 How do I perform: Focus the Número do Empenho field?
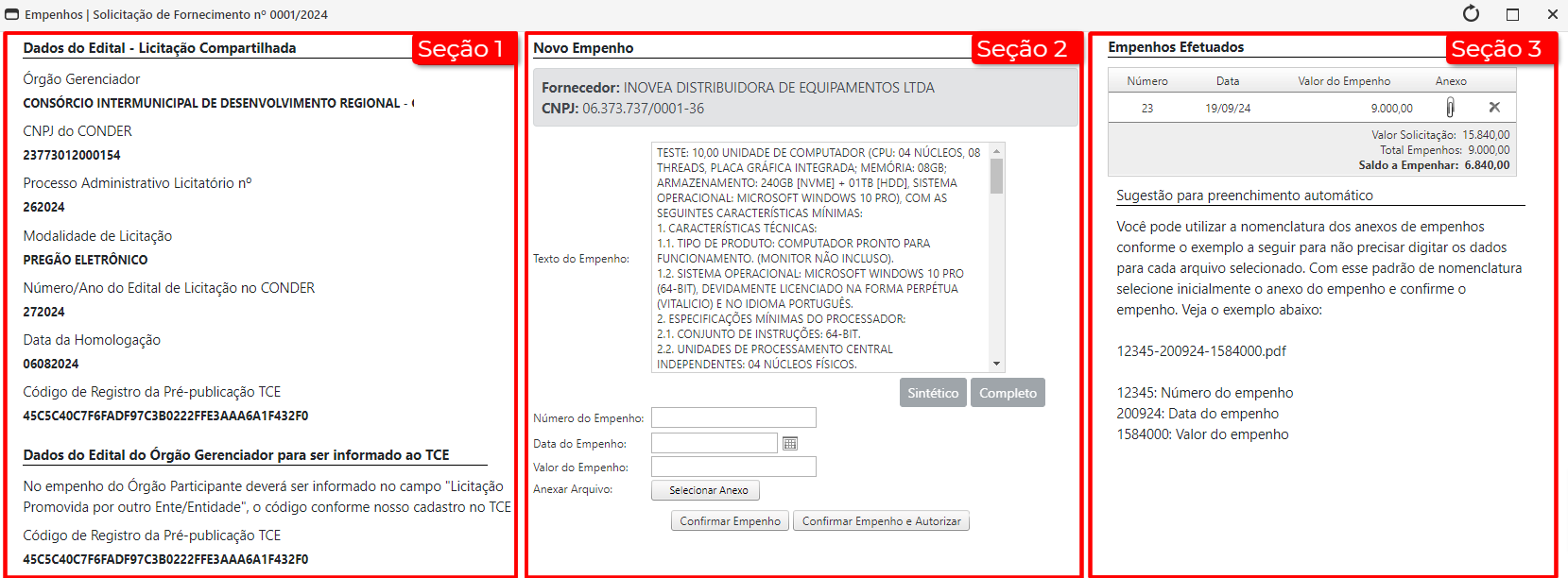(x=733, y=417)
